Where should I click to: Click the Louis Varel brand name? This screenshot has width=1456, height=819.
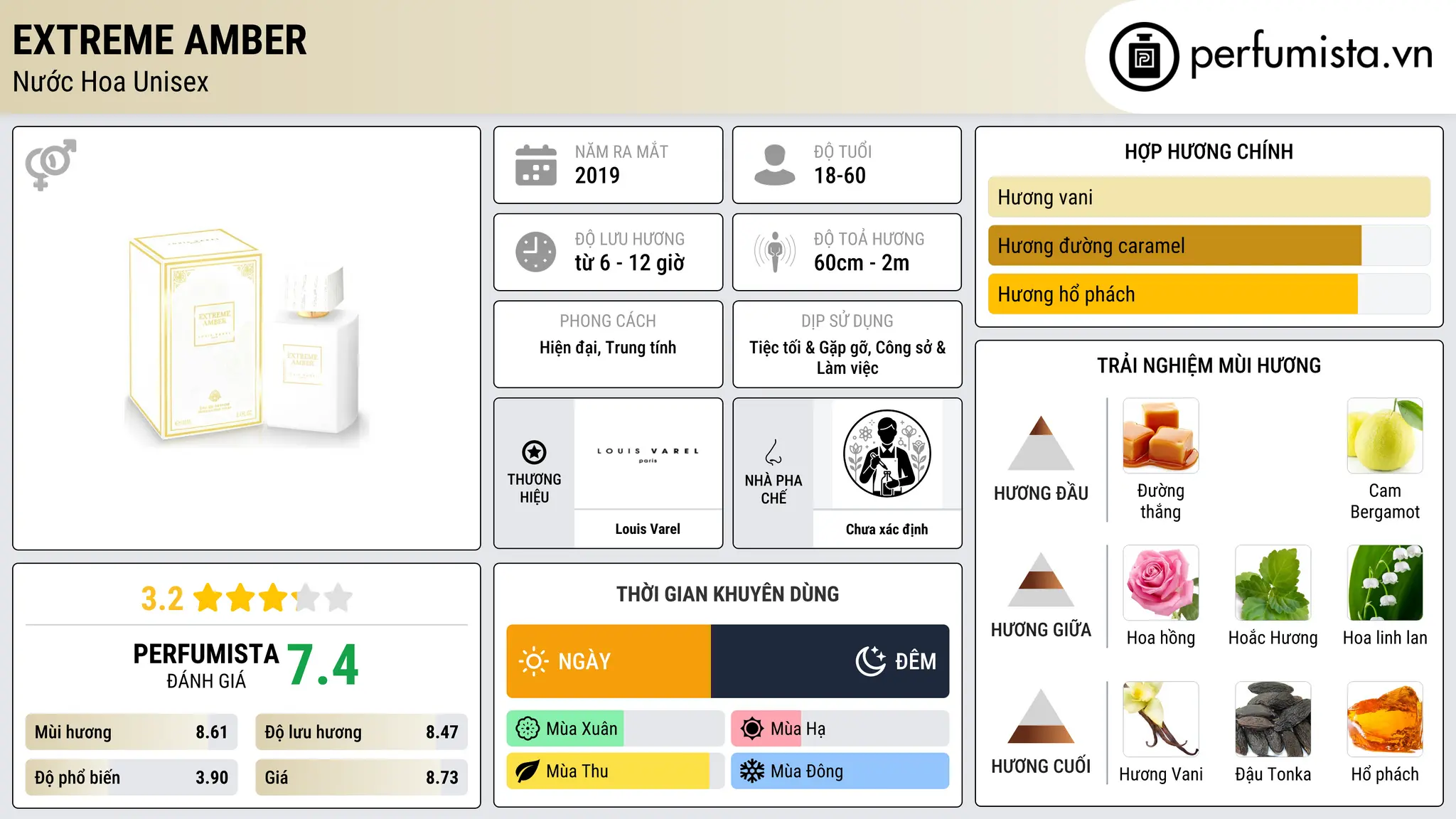coord(648,529)
